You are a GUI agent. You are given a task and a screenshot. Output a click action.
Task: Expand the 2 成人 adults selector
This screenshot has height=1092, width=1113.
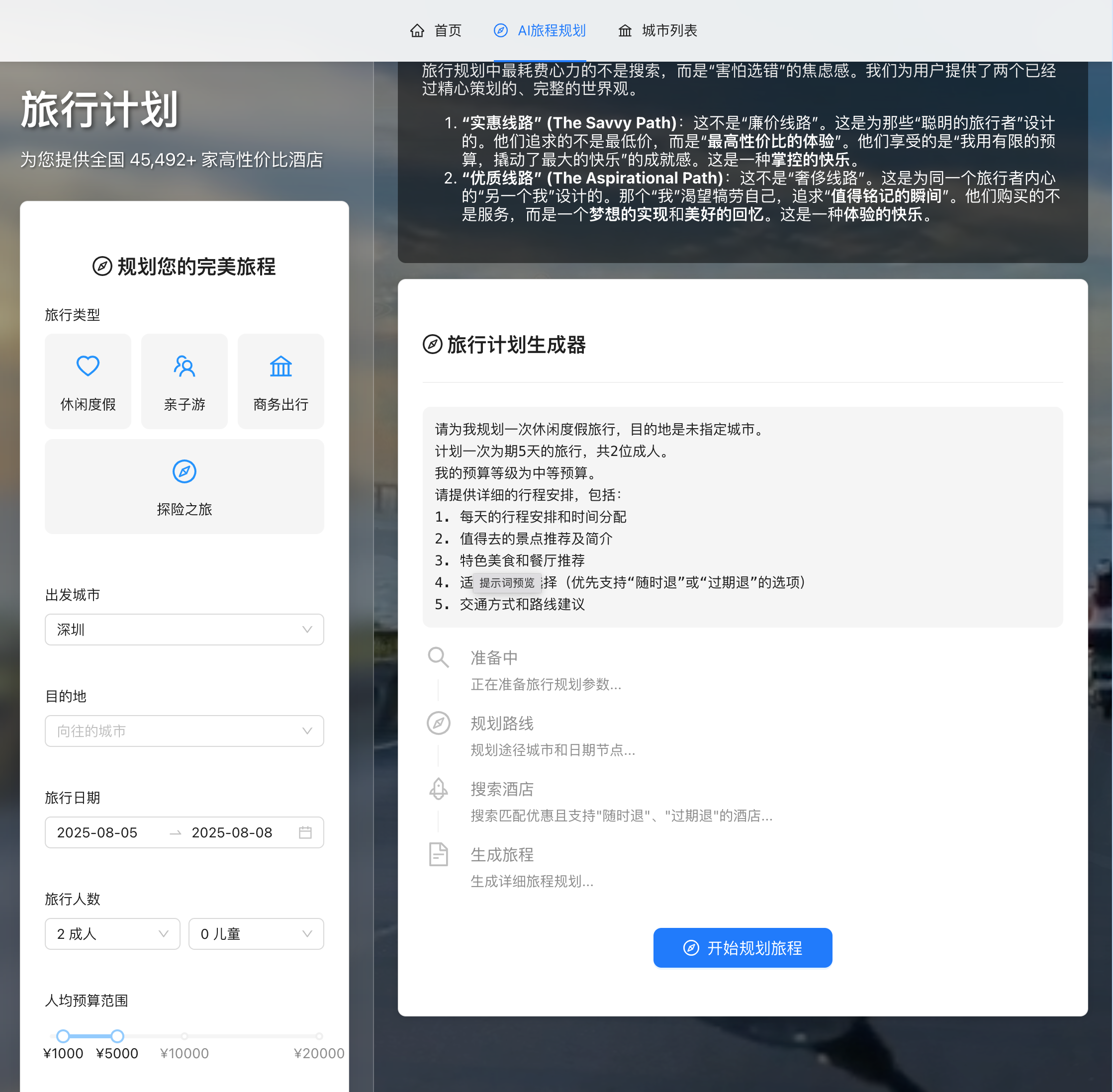(x=112, y=934)
